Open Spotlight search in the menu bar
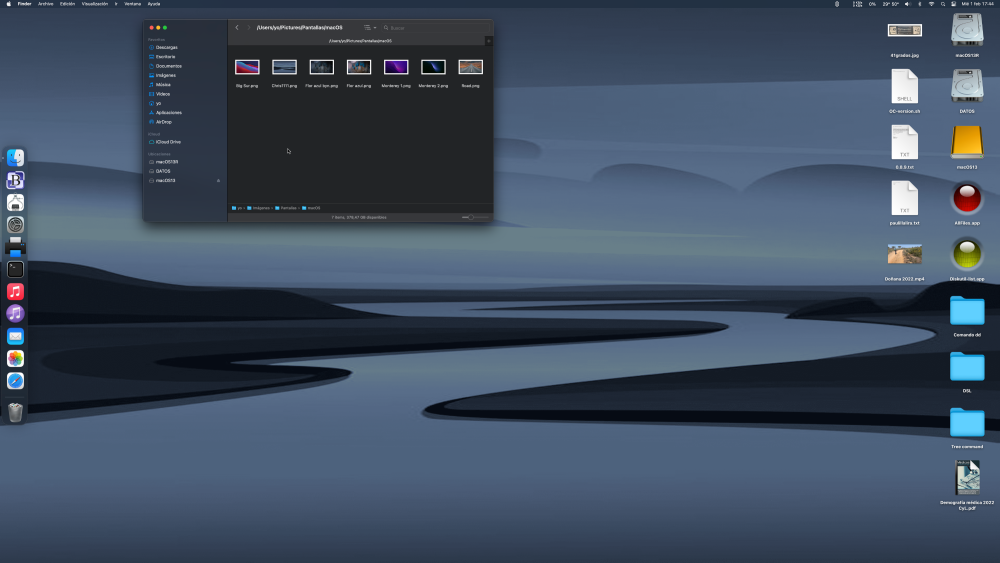1000x563 pixels. [943, 4]
